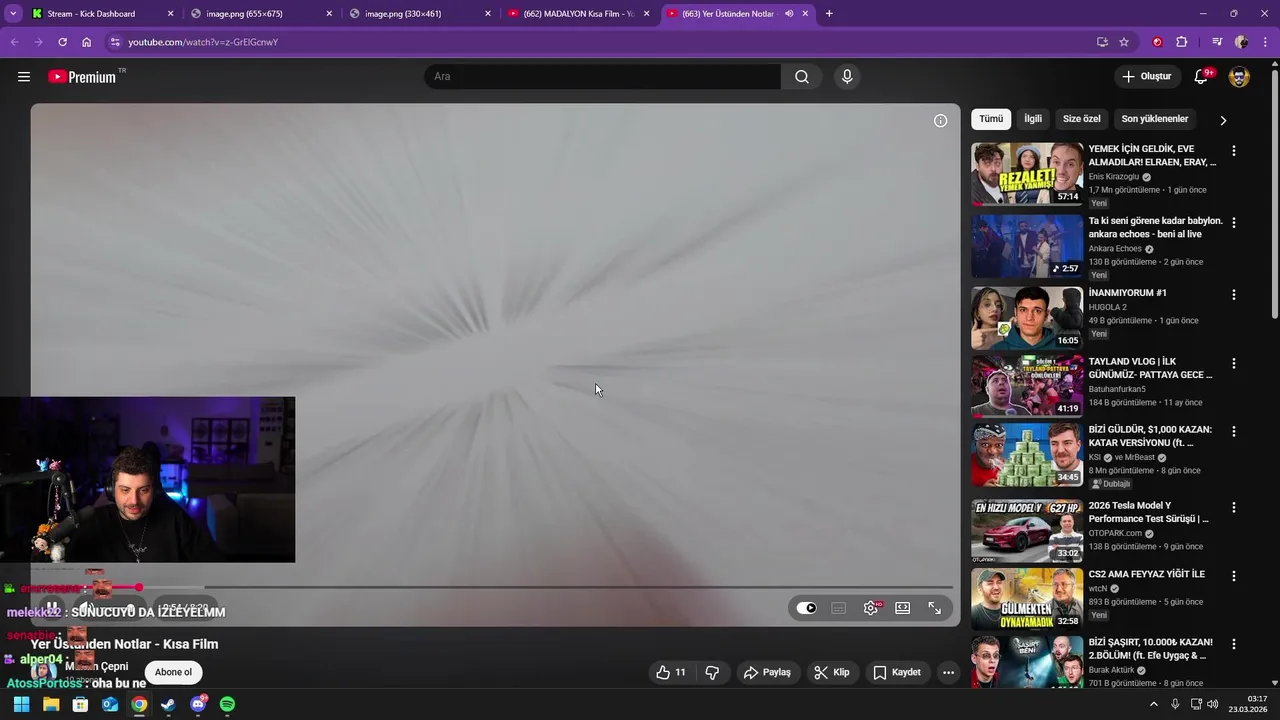Dislike the video with thumbs down

coord(712,672)
